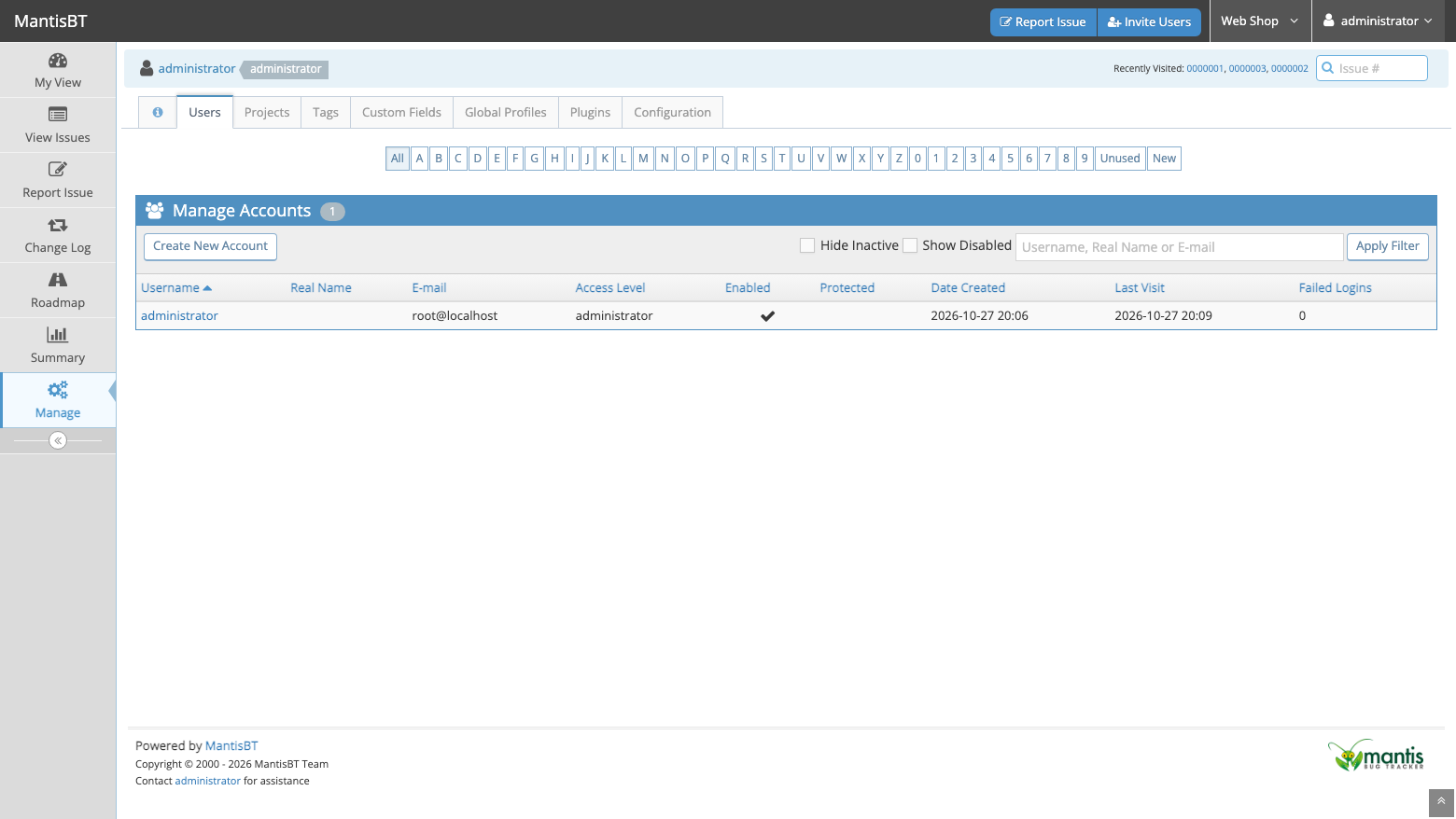Filter accounts by digit 0
1456x819 pixels.
917,159
